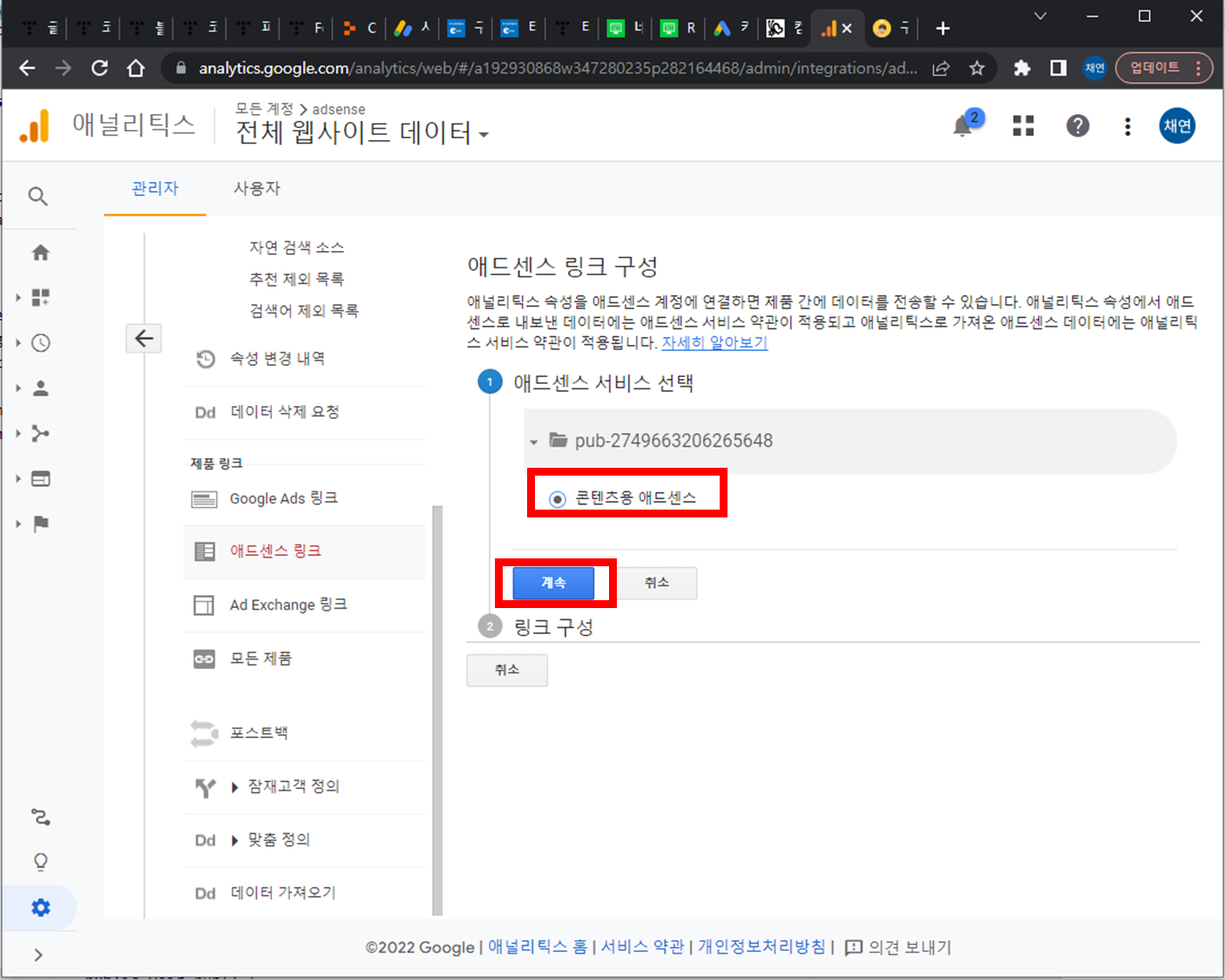Open 모든 제품 menu item

coord(304,659)
